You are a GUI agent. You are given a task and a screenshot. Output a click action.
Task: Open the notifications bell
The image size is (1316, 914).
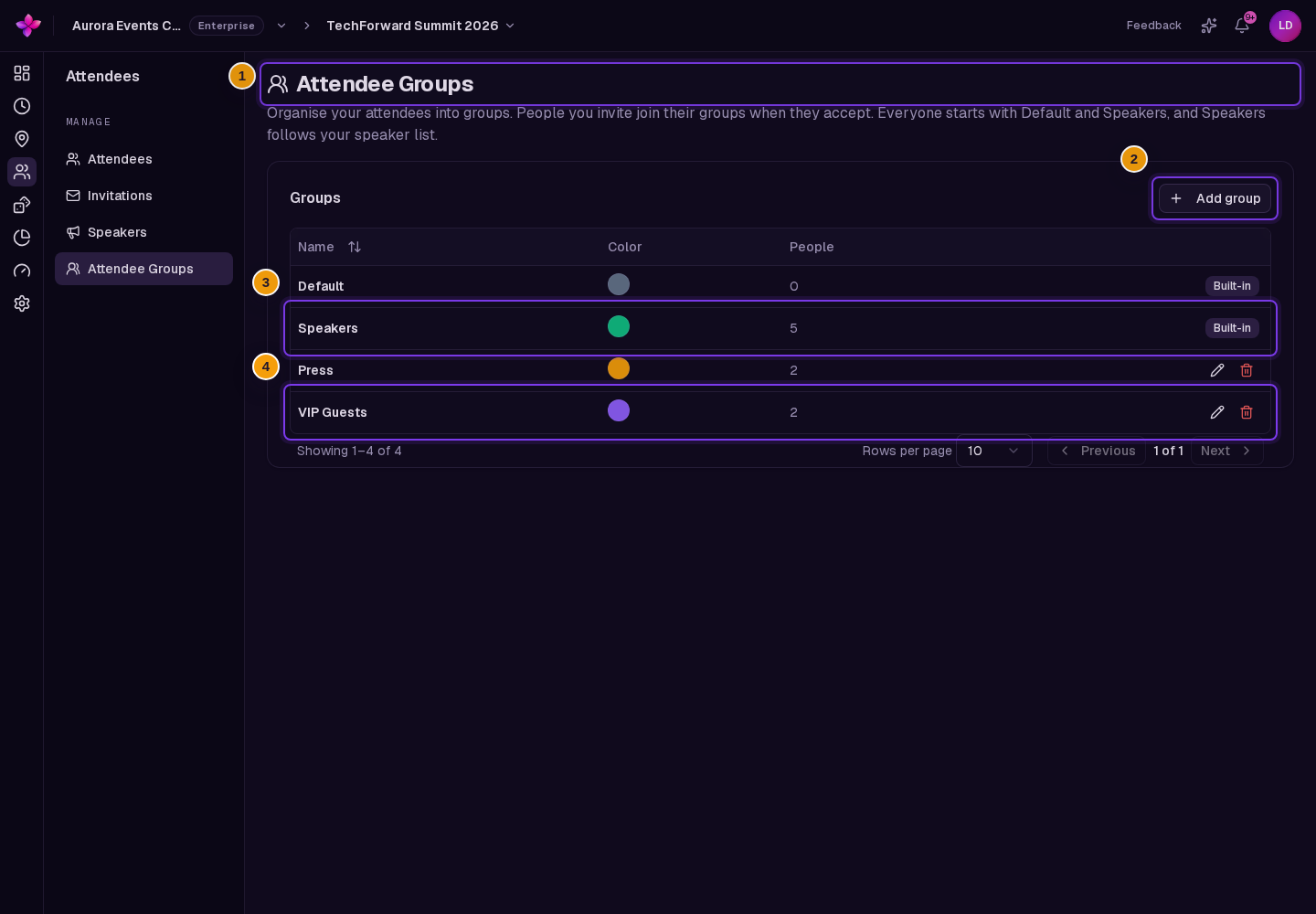1242,26
